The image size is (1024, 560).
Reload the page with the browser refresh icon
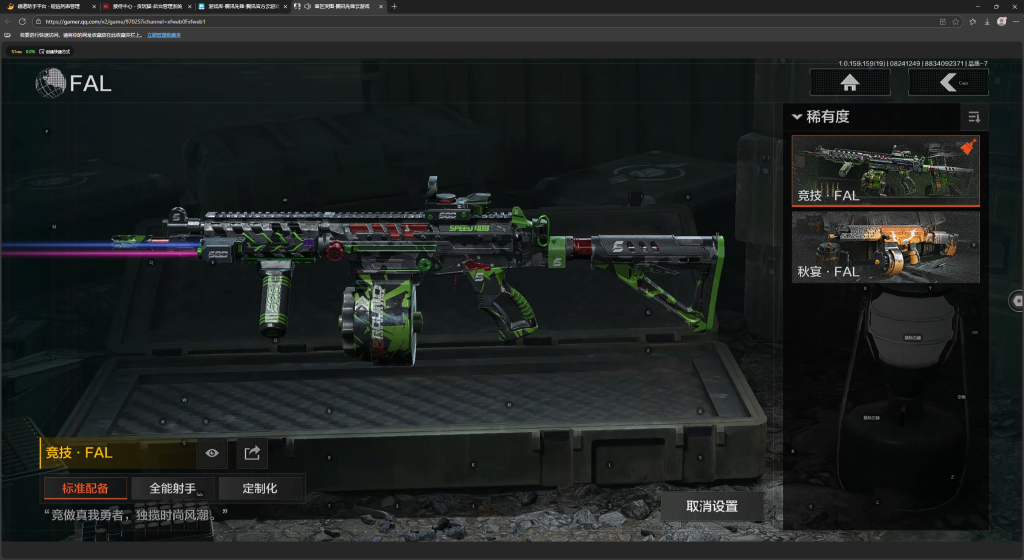point(22,22)
